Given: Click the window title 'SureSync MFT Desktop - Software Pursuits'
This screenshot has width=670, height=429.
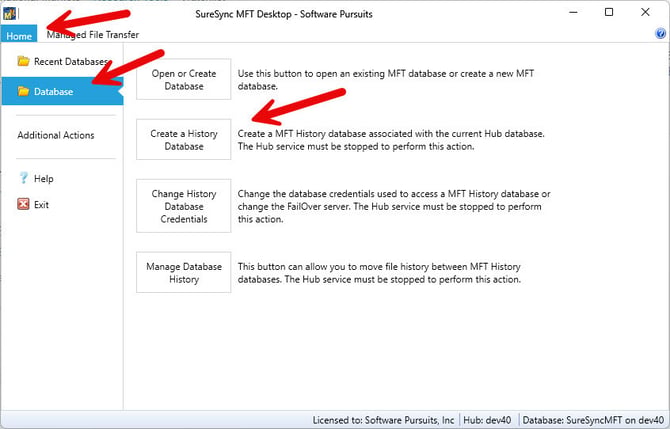Looking at the screenshot, I should pos(284,14).
